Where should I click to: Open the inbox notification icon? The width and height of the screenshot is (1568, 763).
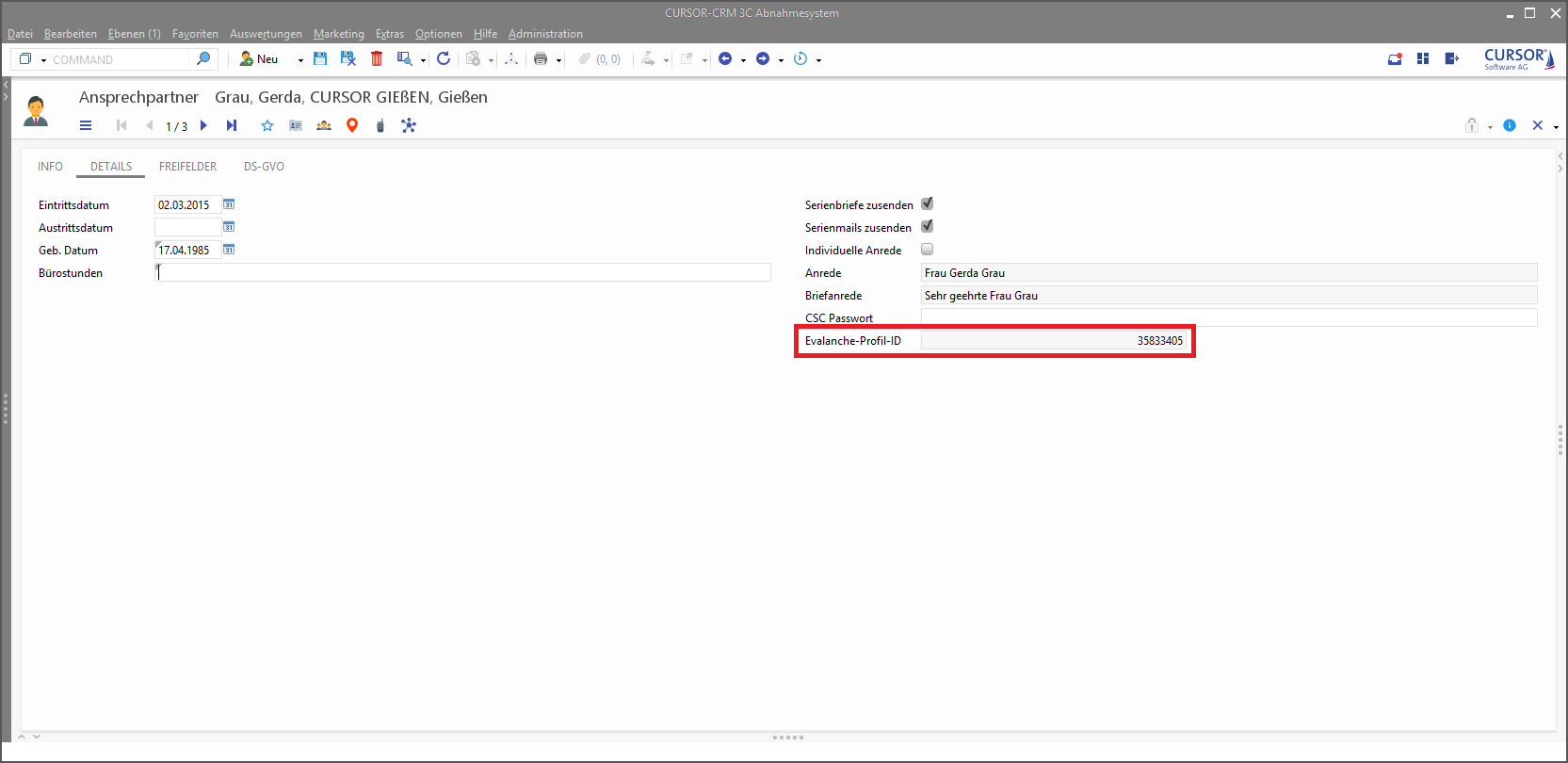(1395, 58)
